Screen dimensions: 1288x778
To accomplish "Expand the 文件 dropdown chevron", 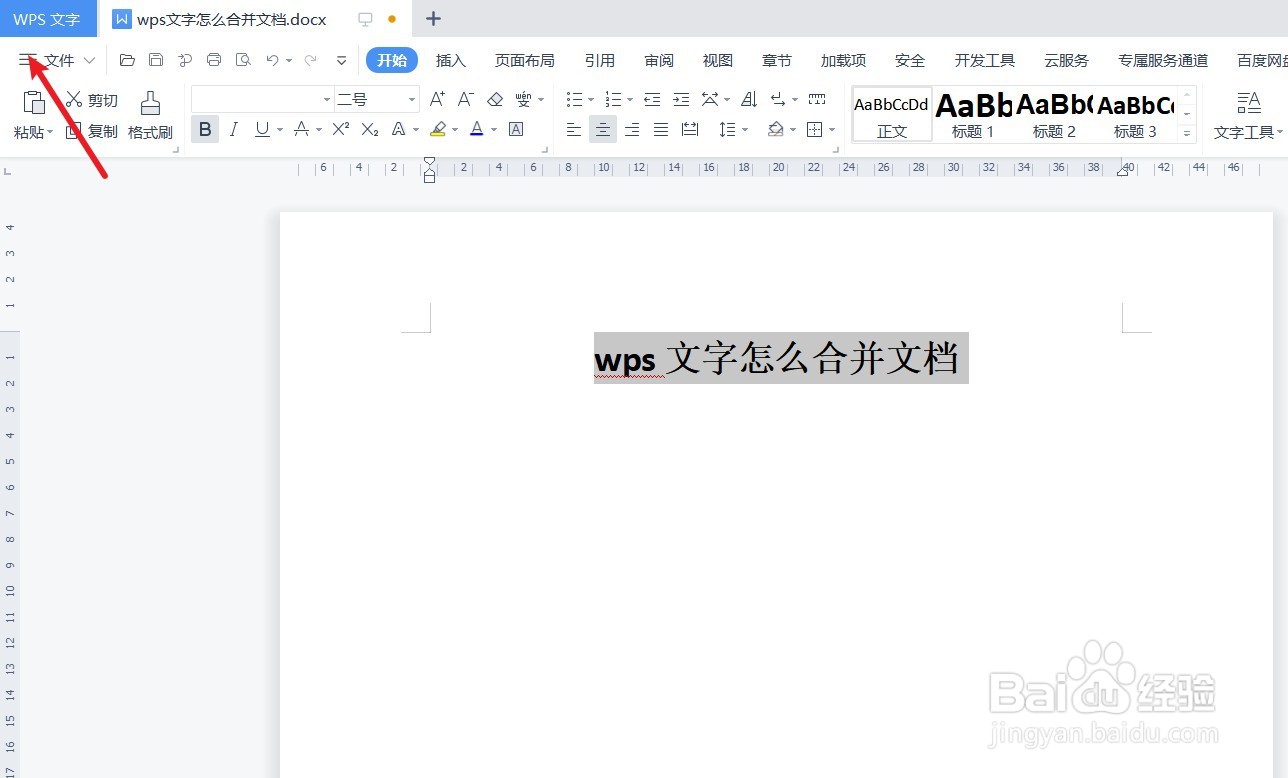I will tap(89, 60).
